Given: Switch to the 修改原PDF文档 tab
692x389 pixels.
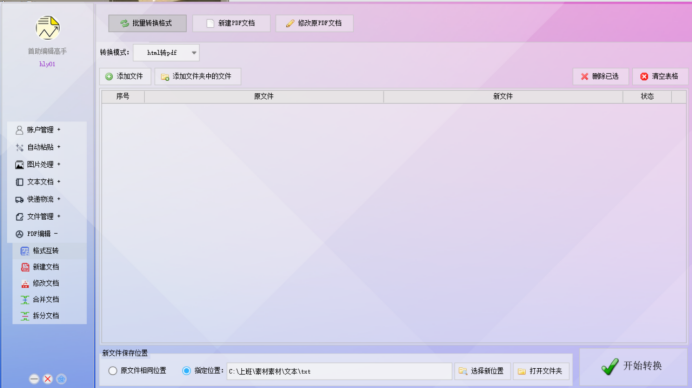Looking at the screenshot, I should tap(314, 23).
